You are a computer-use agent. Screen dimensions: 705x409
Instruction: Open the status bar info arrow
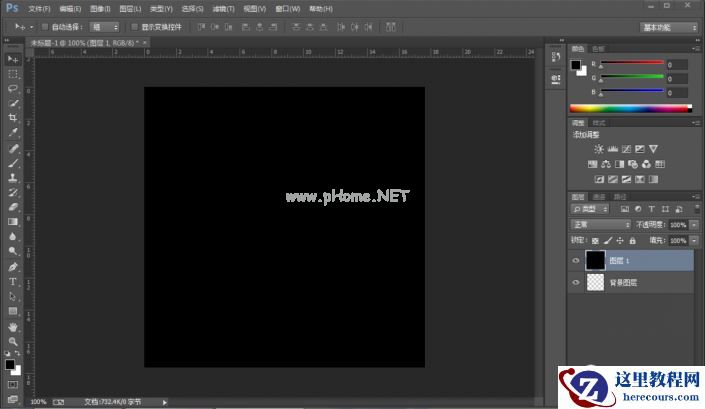pyautogui.click(x=165, y=402)
